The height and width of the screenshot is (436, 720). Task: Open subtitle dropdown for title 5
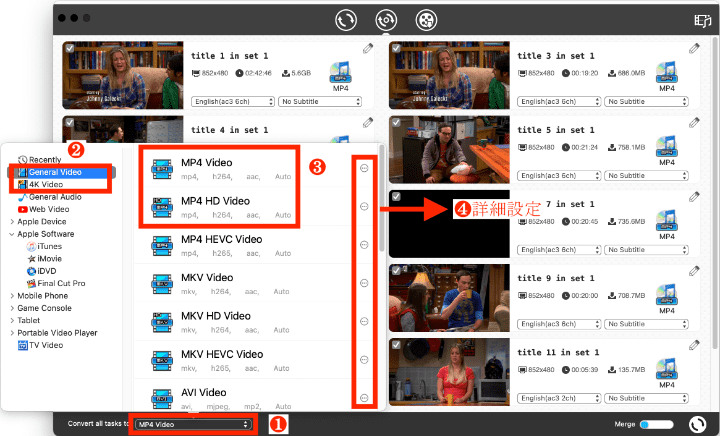[646, 176]
